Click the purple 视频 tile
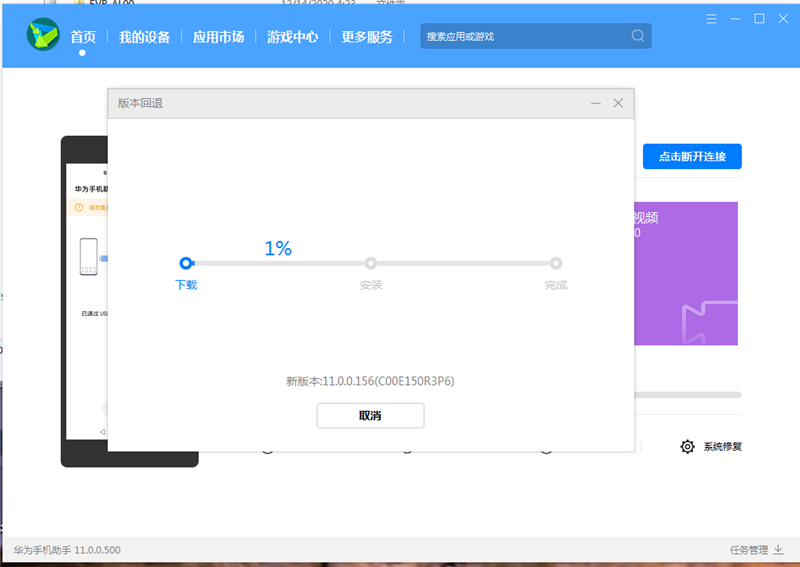This screenshot has width=800, height=567. (x=687, y=273)
